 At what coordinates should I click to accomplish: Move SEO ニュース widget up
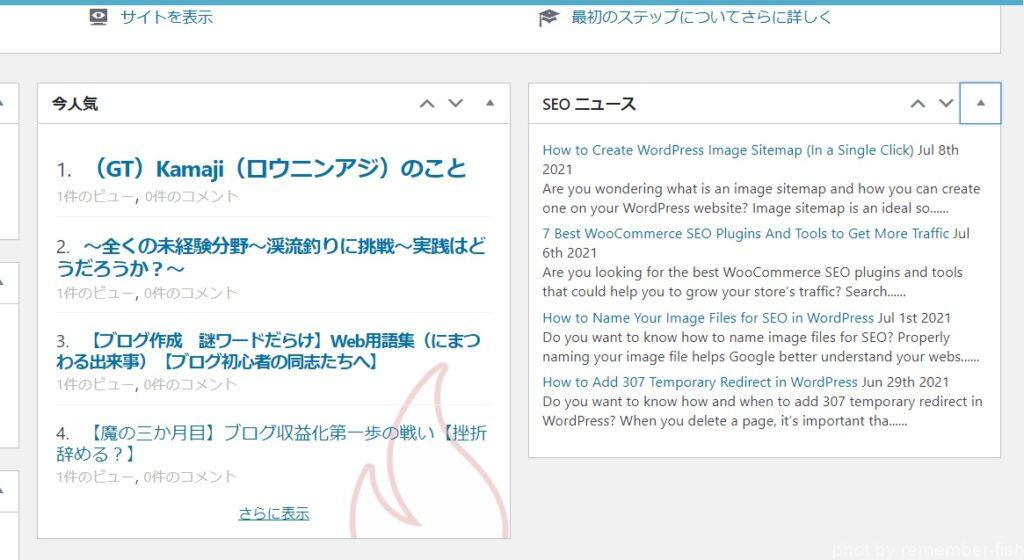click(918, 103)
